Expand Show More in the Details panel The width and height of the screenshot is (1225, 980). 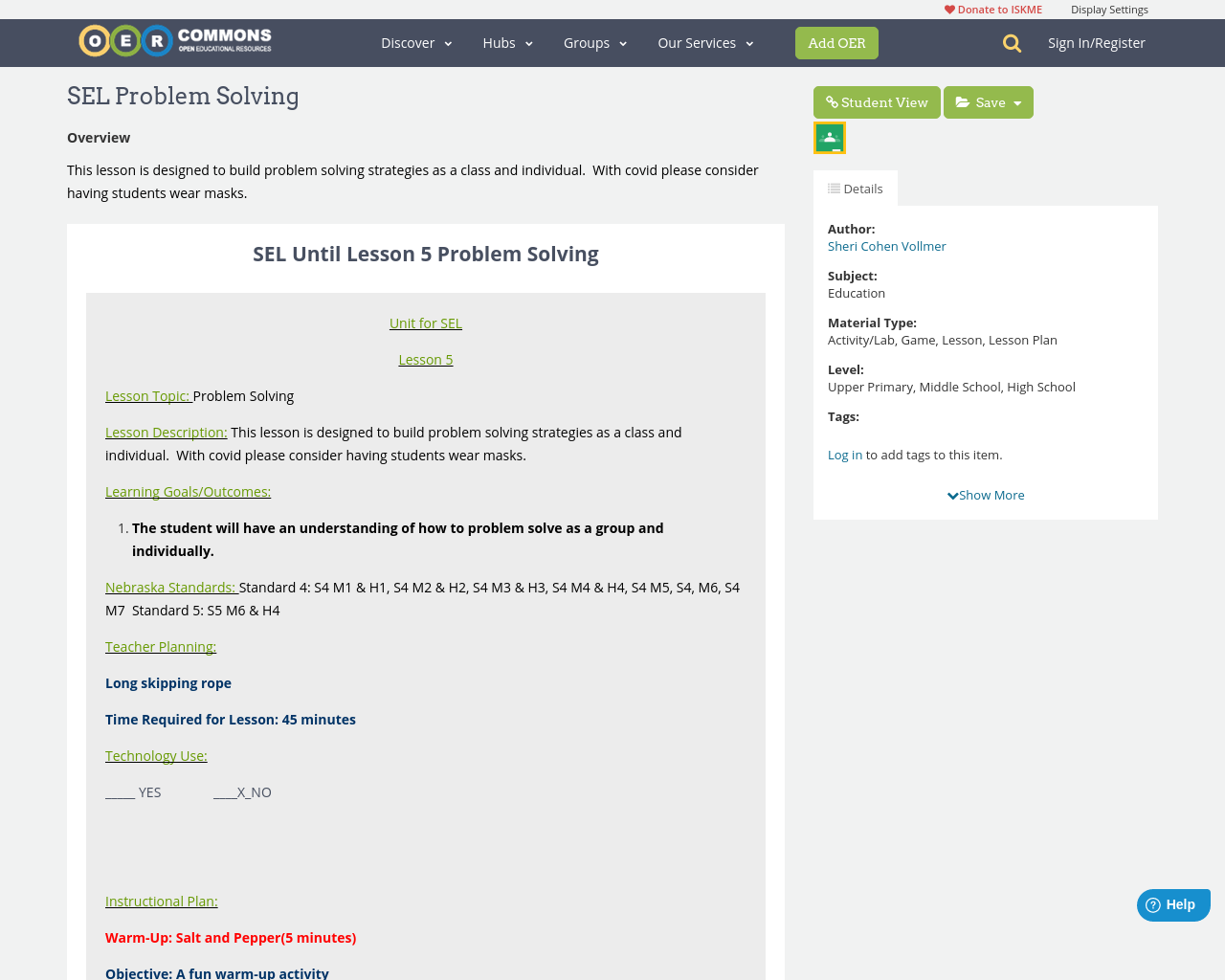point(986,494)
